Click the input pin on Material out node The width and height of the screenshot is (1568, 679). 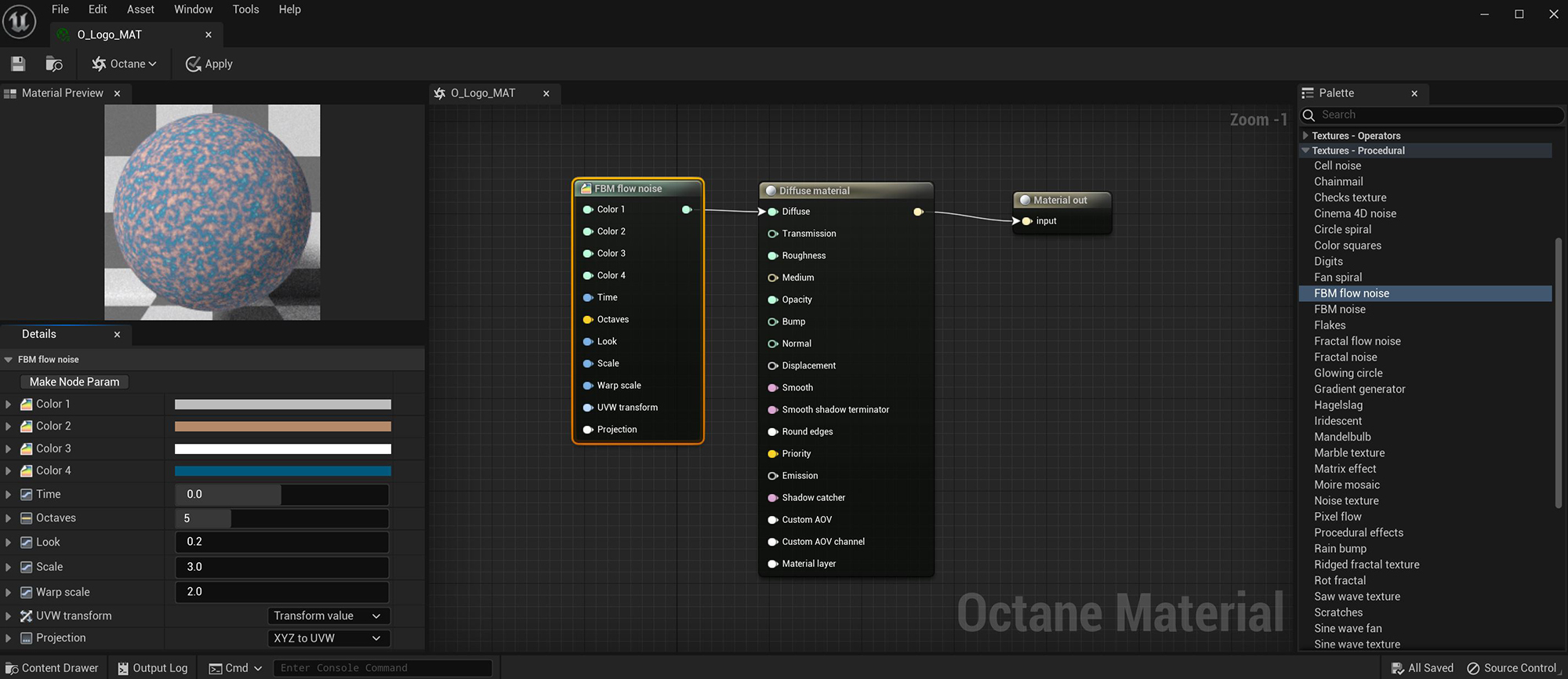coord(1026,221)
